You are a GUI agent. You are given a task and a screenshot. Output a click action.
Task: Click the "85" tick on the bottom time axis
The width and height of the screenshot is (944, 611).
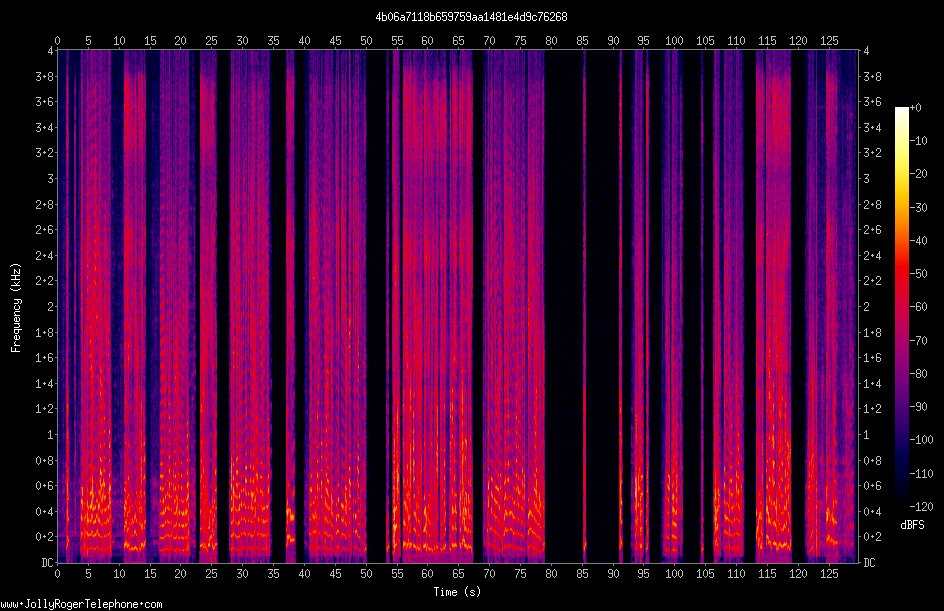[x=582, y=574]
